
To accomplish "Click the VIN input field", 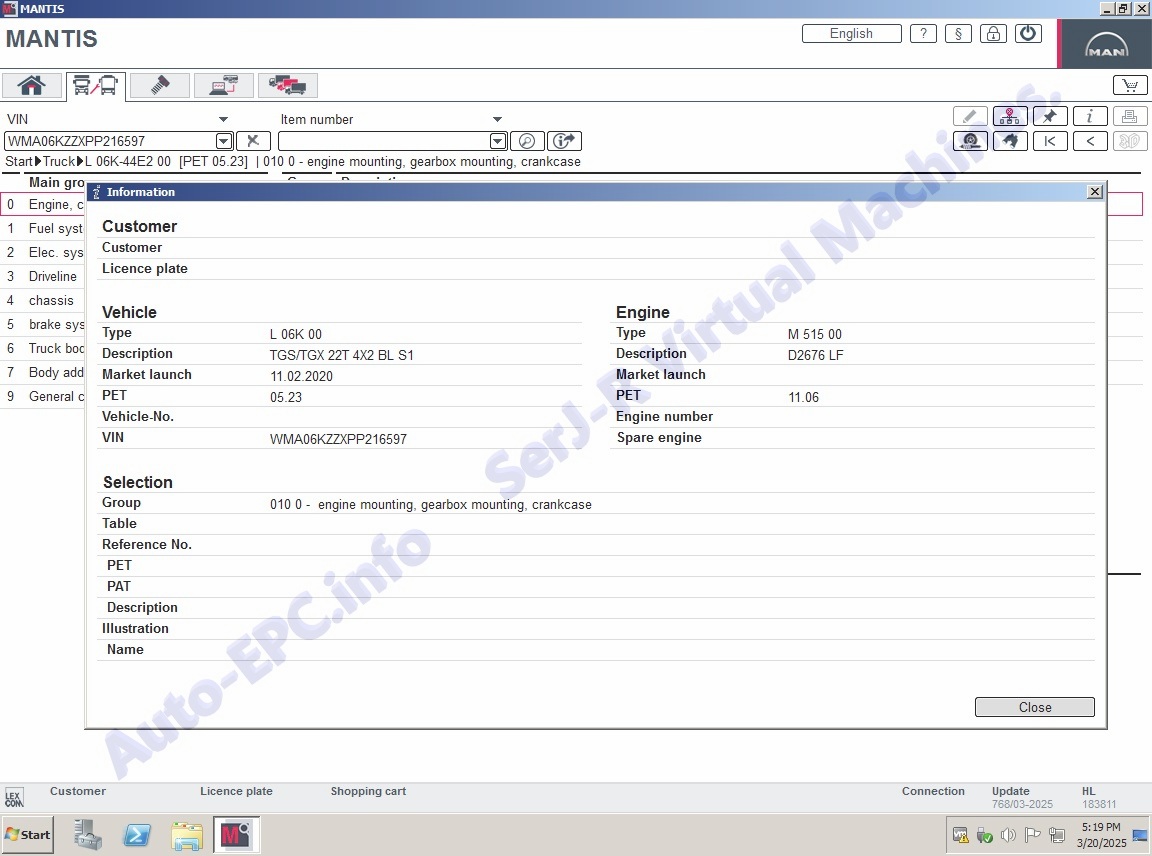I will (110, 141).
